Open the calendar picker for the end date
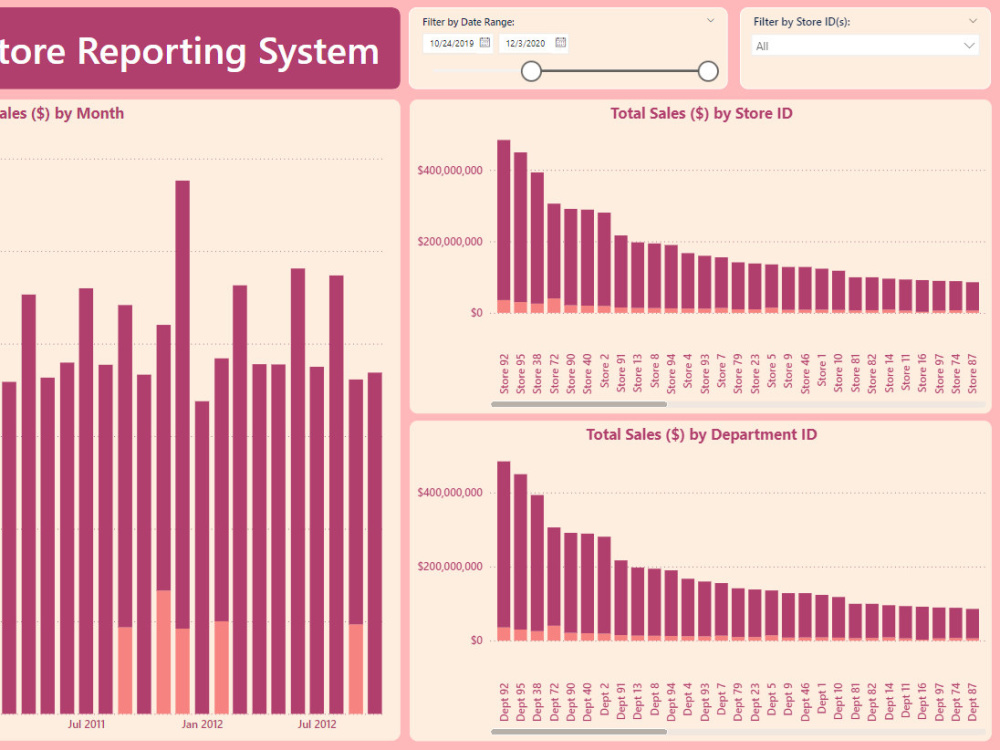The width and height of the screenshot is (1000, 750). click(x=560, y=43)
